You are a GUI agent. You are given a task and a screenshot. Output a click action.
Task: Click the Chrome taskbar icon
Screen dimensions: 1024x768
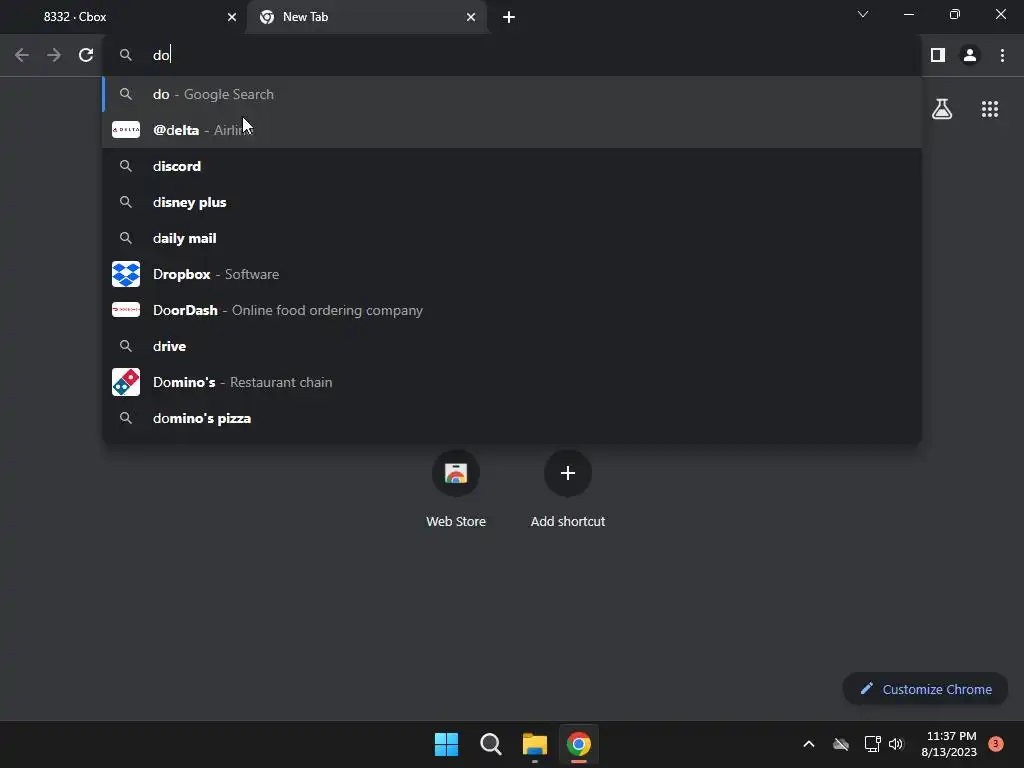tap(579, 744)
